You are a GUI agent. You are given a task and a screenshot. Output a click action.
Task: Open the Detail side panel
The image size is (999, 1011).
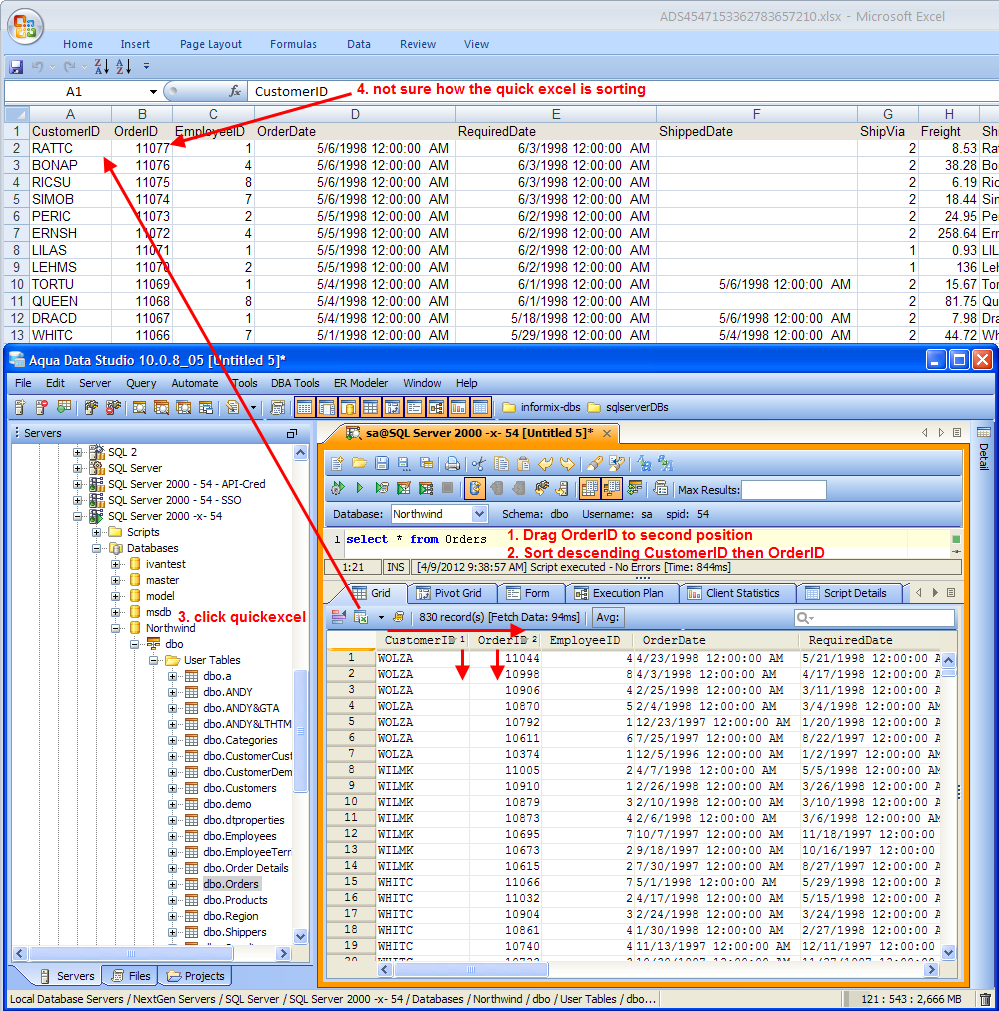click(x=984, y=448)
